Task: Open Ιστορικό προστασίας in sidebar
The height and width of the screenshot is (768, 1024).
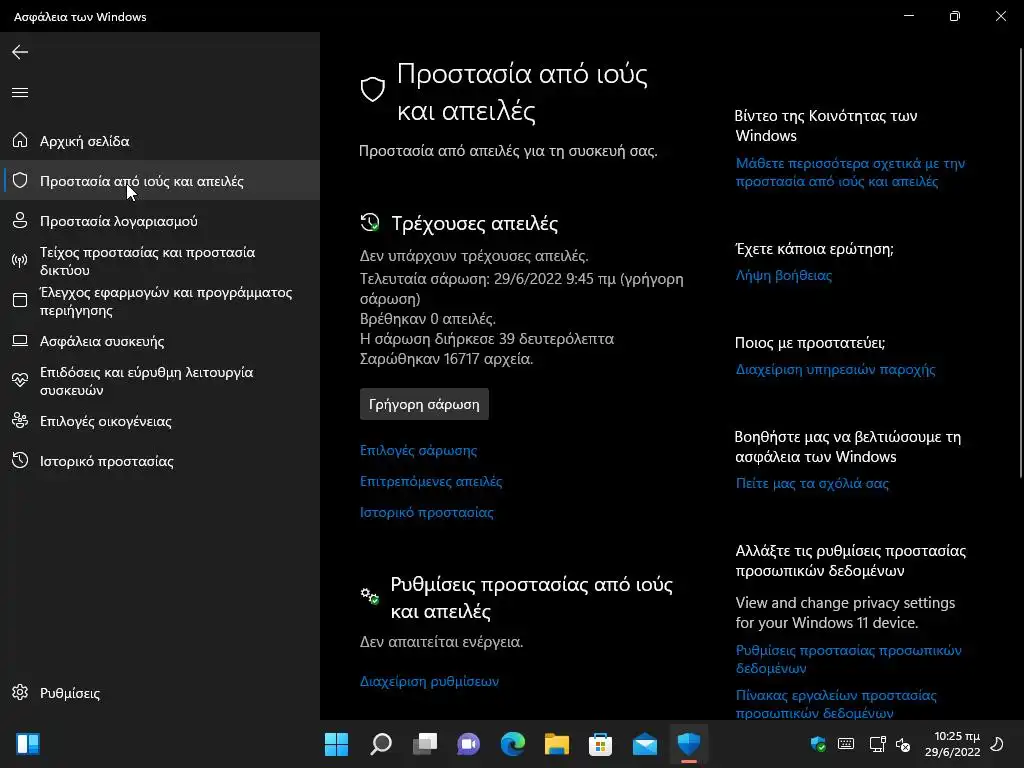Action: coord(160,460)
